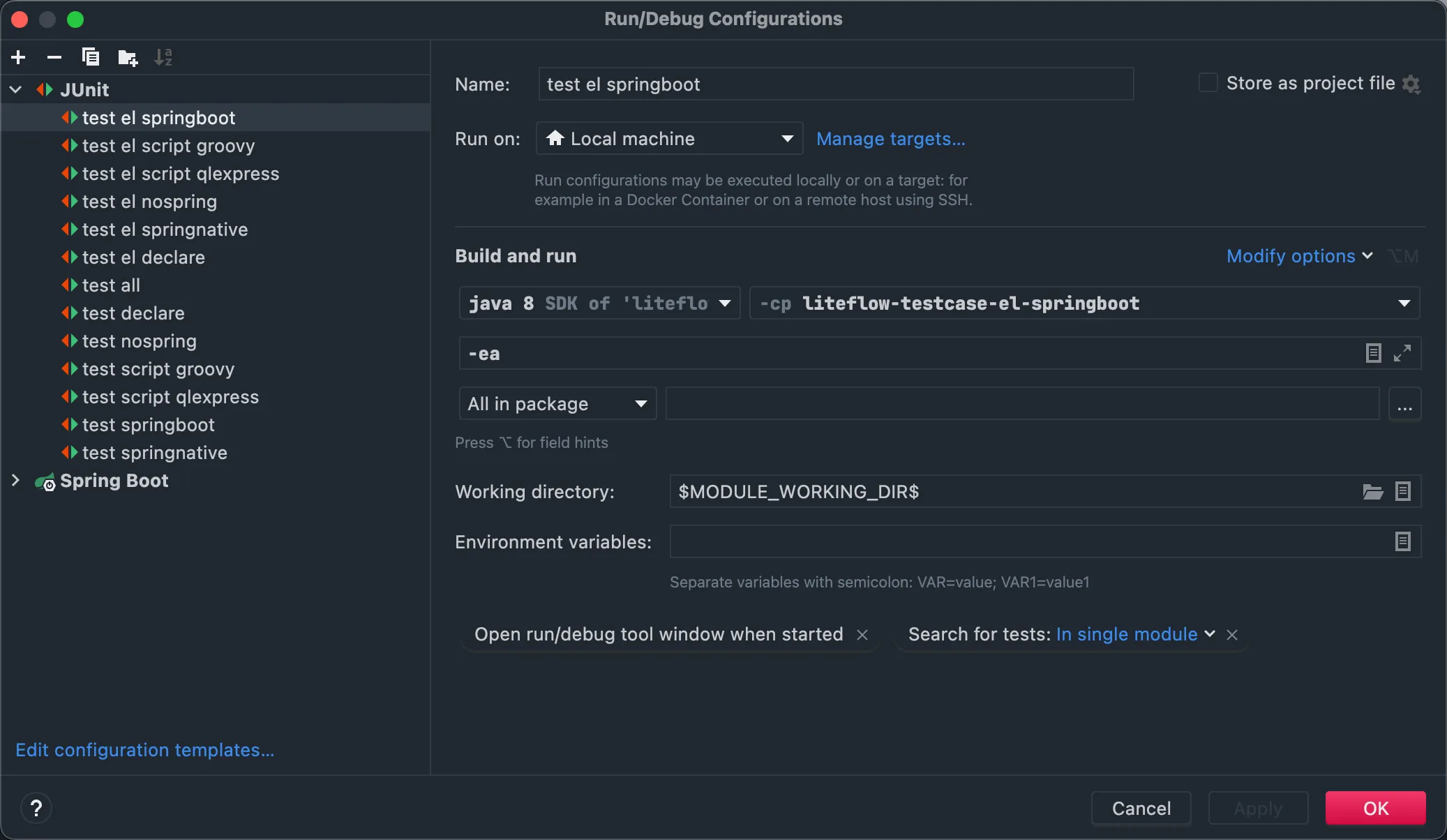Select test el script groovy configuration
The image size is (1447, 840).
[x=169, y=145]
